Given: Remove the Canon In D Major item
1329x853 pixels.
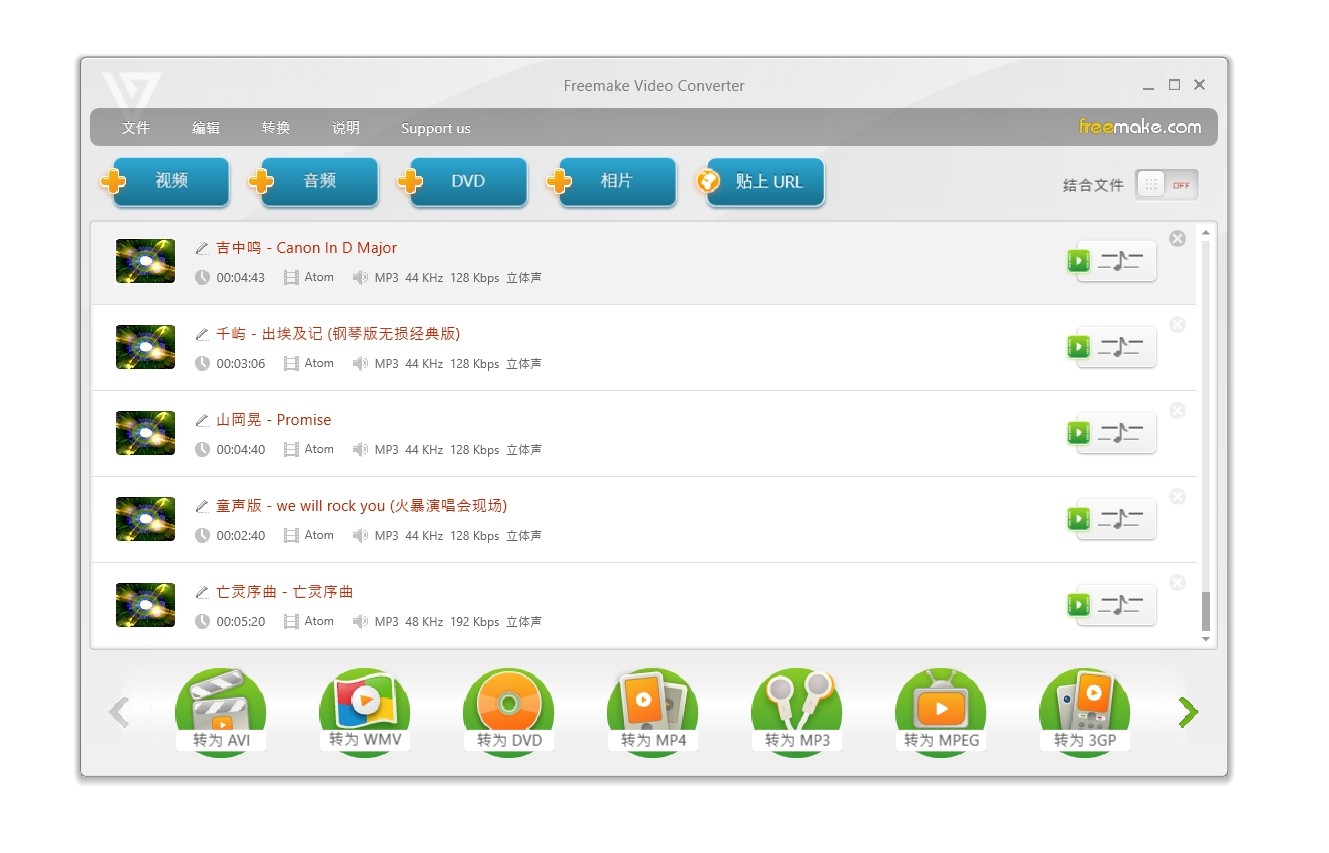Looking at the screenshot, I should [1178, 238].
